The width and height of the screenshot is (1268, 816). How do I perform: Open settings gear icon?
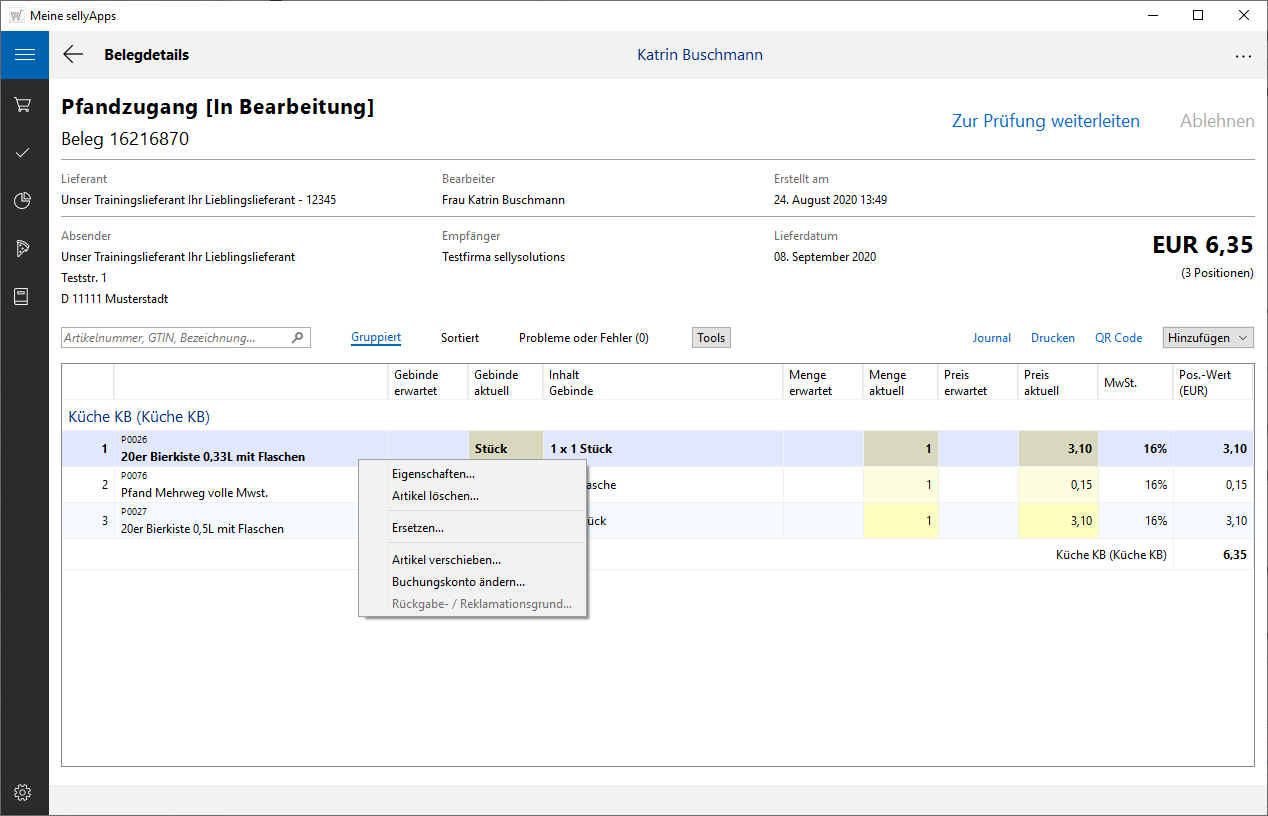pyautogui.click(x=23, y=793)
